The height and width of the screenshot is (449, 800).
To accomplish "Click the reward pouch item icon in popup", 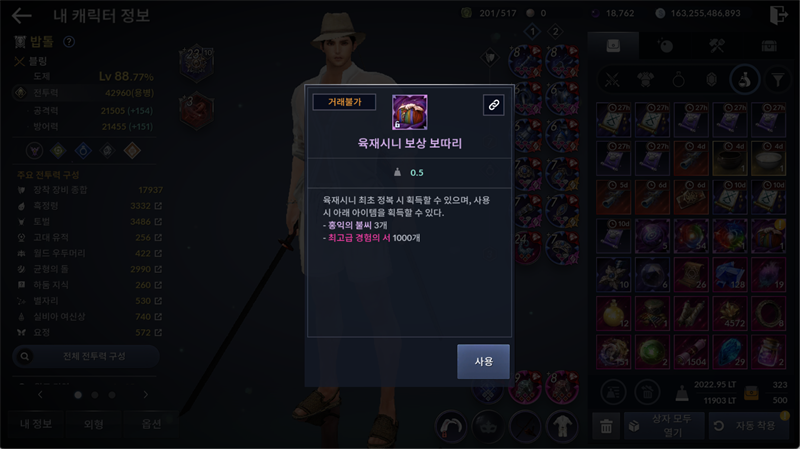I will pyautogui.click(x=410, y=112).
